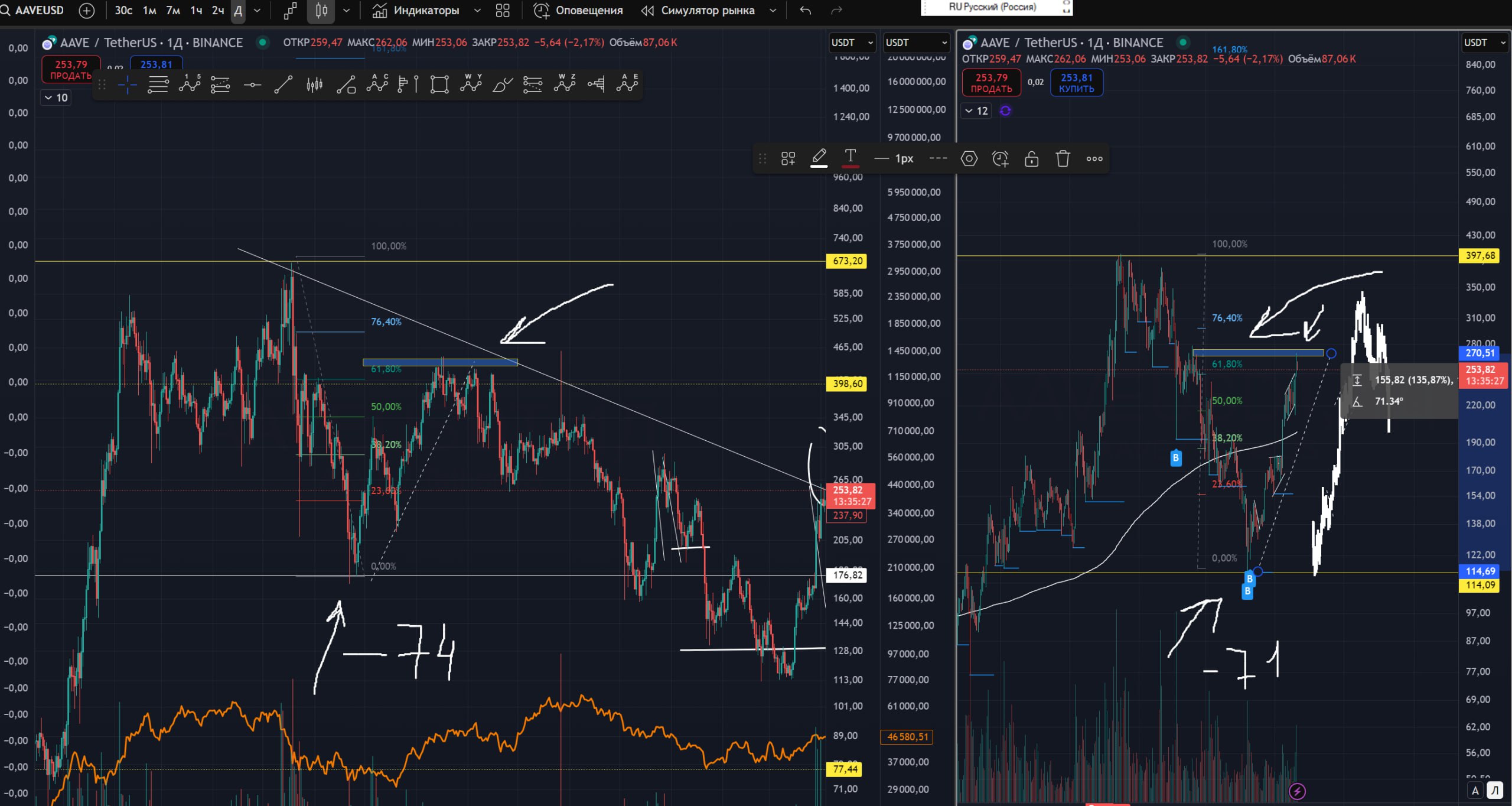The image size is (1512, 806).
Task: Click the left chart 253,81 buy button
Action: point(157,64)
